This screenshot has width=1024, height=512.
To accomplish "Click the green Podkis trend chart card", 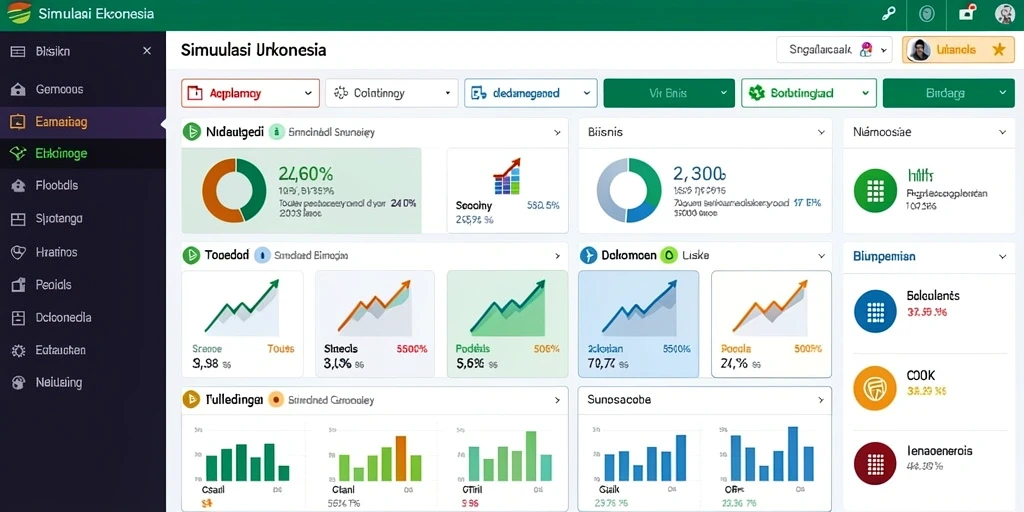I will pos(507,324).
